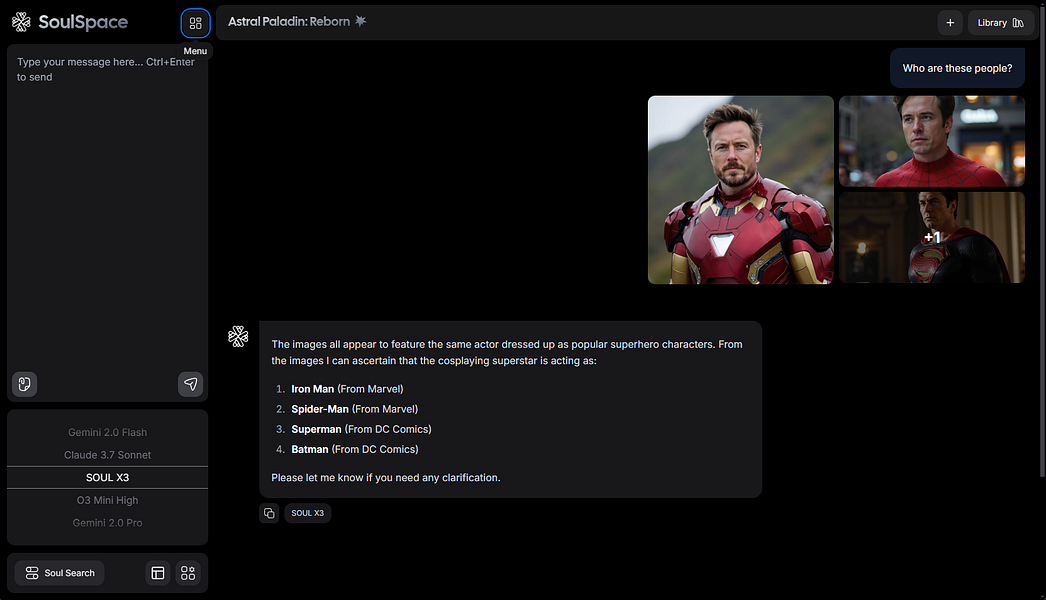
Task: Open the apps grid icon in bottom bar
Action: pyautogui.click(x=188, y=573)
